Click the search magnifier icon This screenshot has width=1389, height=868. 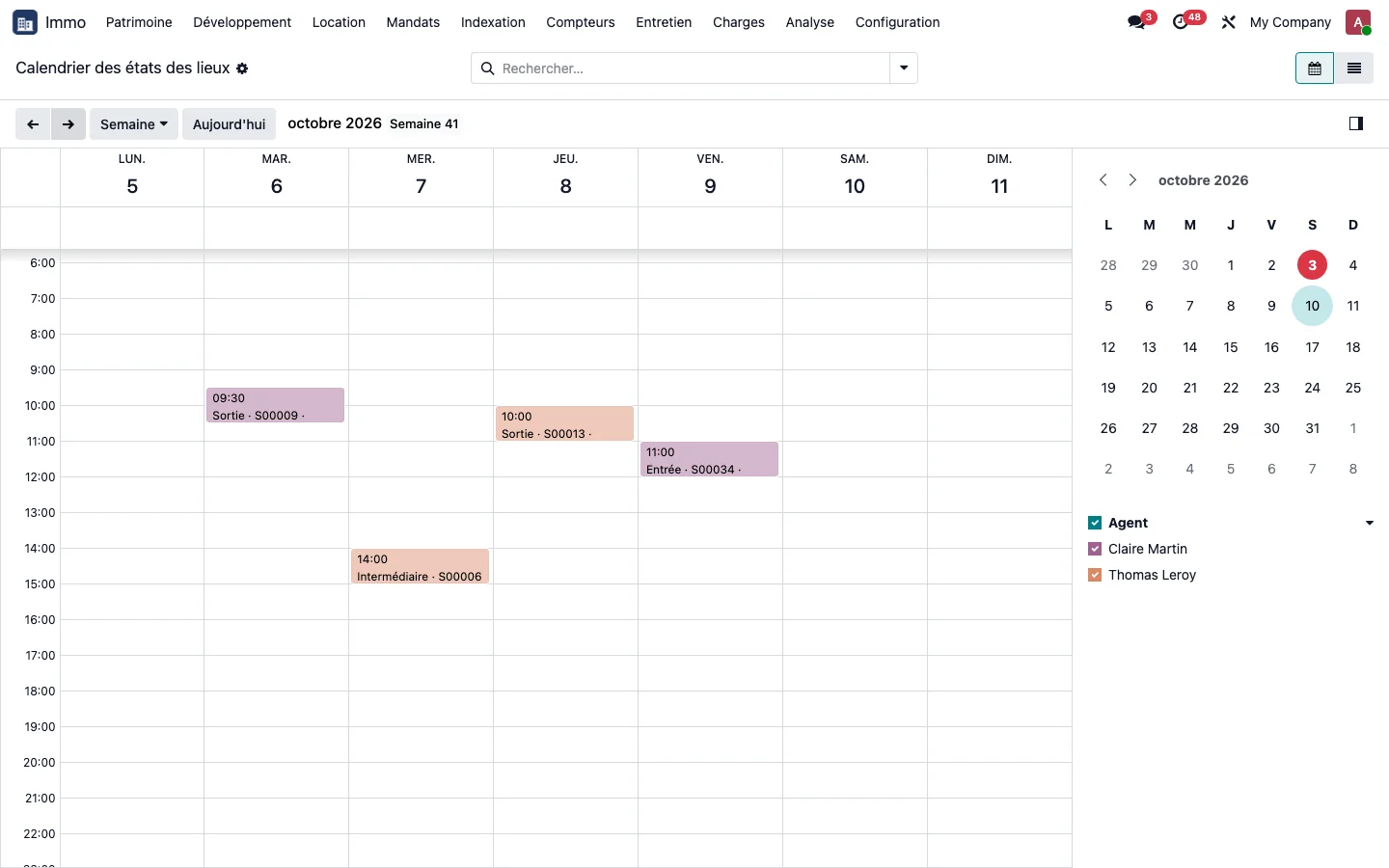point(487,68)
